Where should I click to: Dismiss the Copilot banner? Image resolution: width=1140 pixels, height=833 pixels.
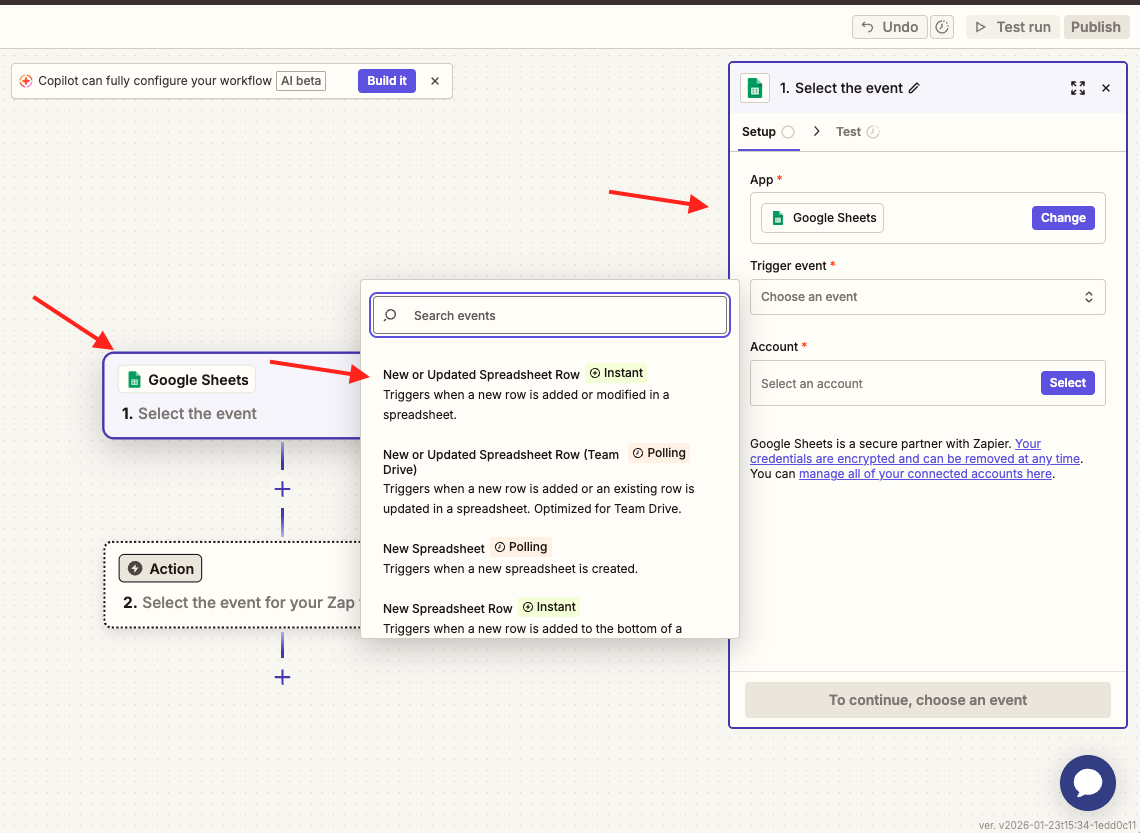pos(435,81)
